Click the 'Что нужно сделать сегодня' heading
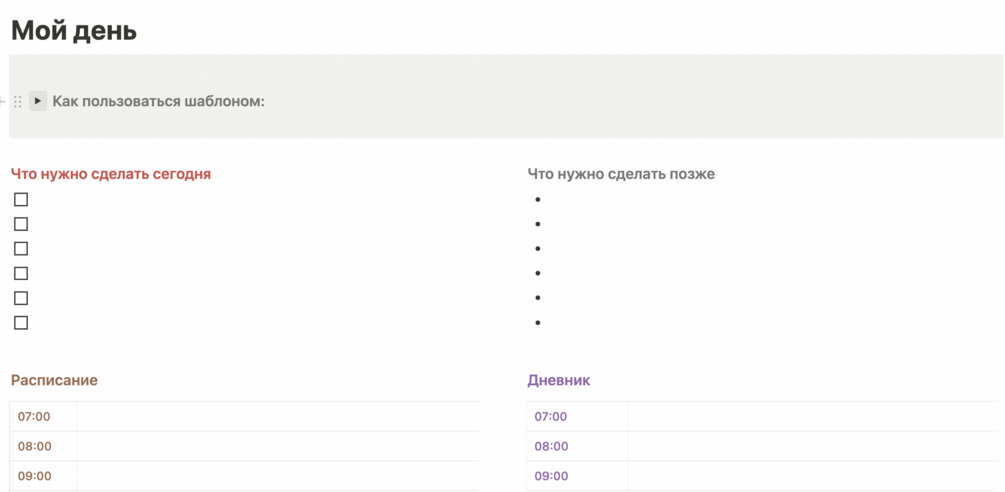The height and width of the screenshot is (492, 1005). pos(111,174)
